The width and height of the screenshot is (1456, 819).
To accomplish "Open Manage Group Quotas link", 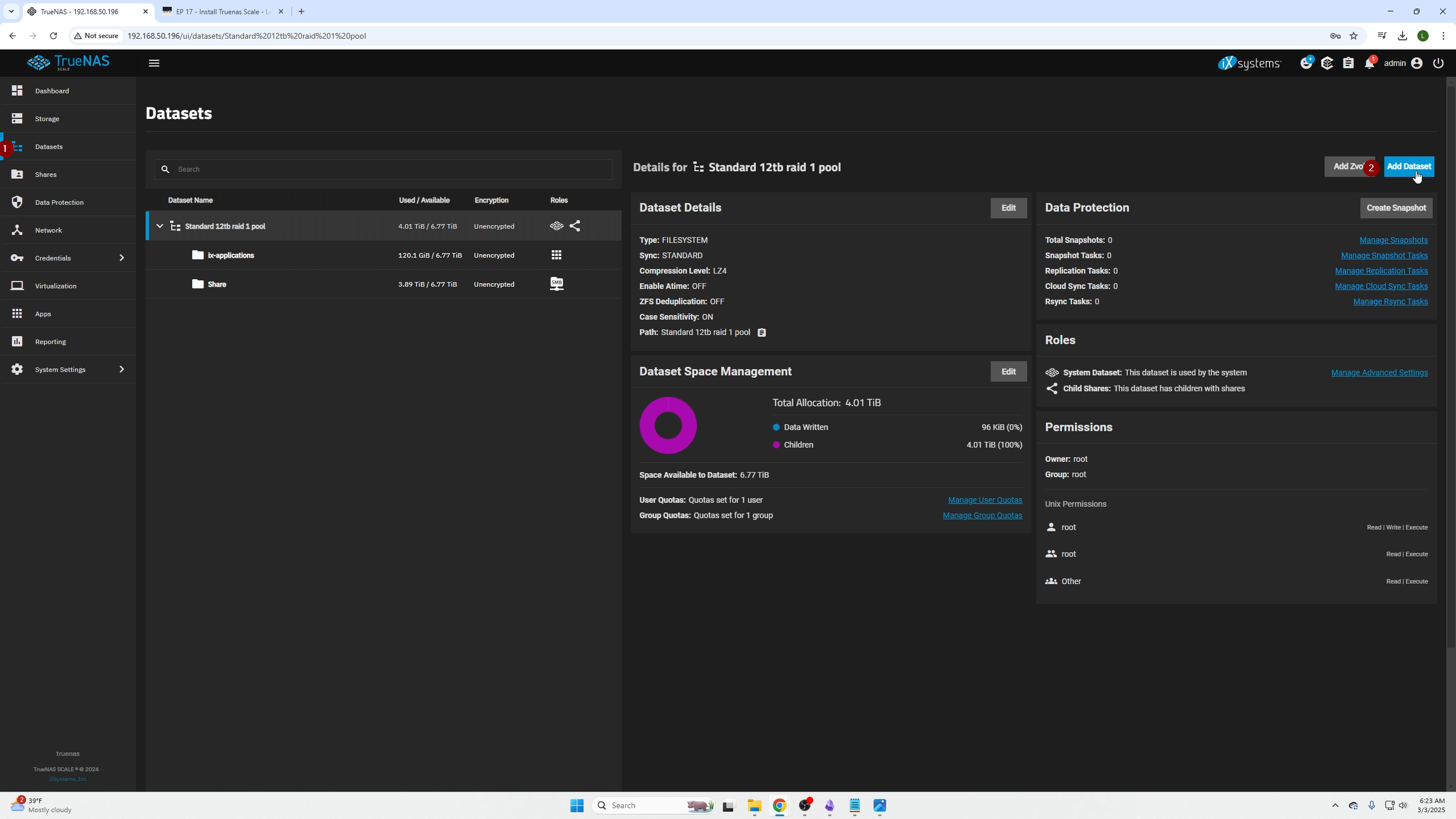I will (x=982, y=515).
